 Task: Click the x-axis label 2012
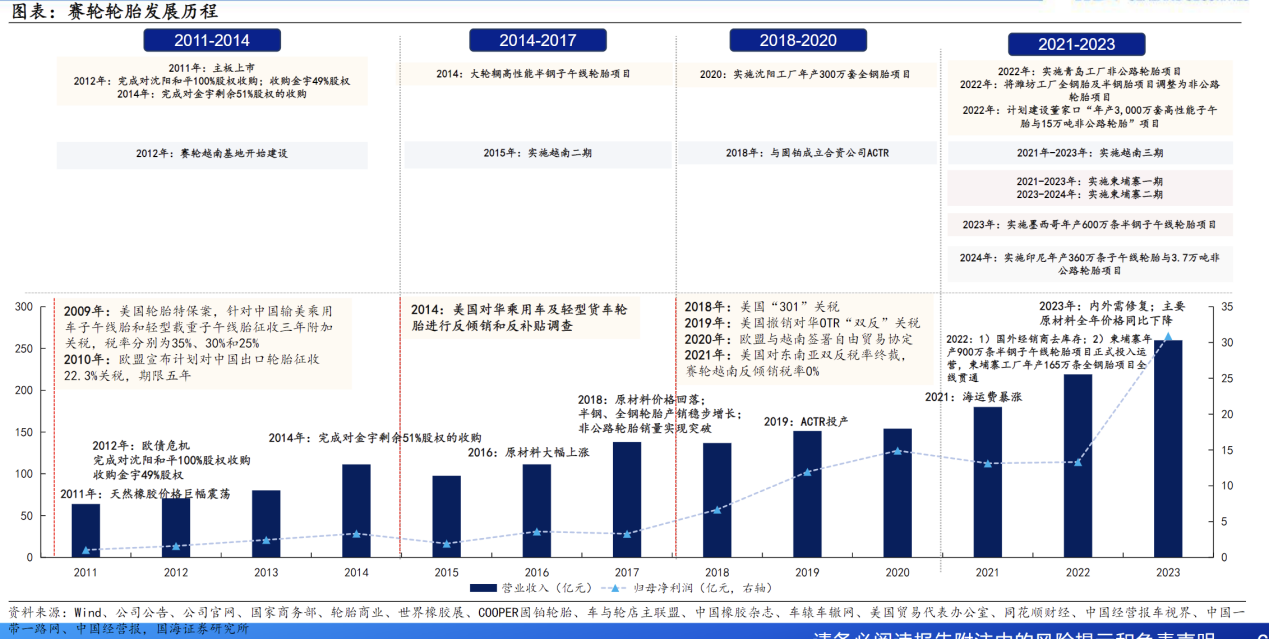click(176, 572)
